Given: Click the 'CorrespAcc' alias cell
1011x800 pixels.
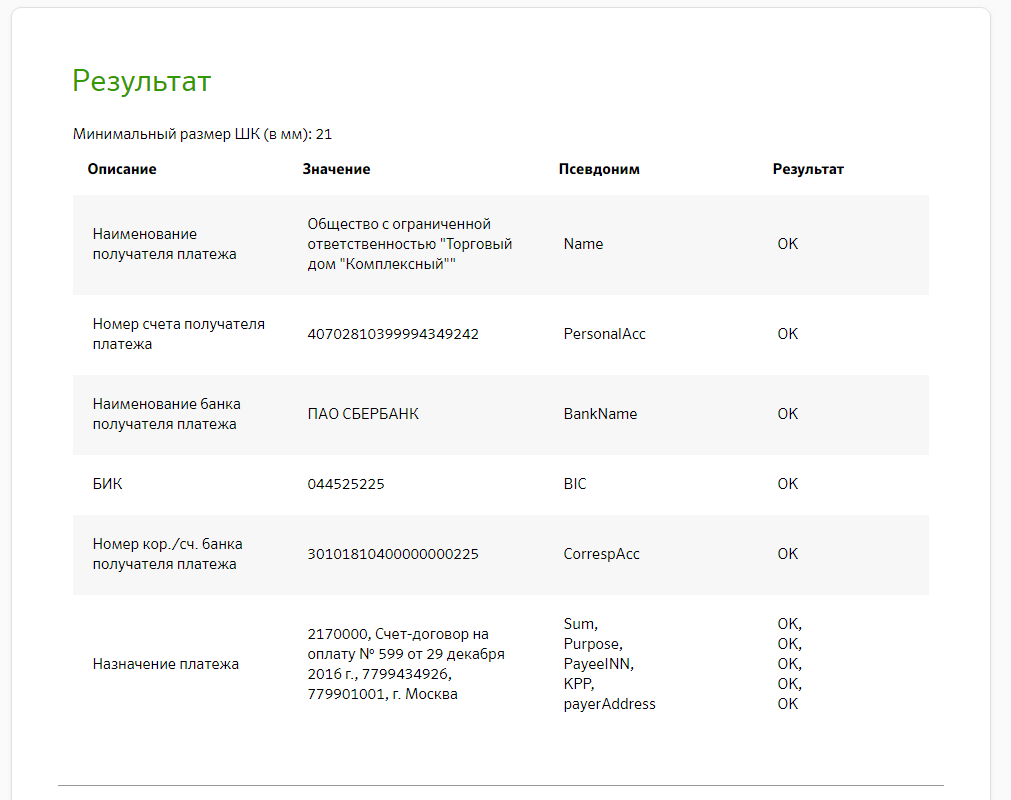Looking at the screenshot, I should (601, 554).
